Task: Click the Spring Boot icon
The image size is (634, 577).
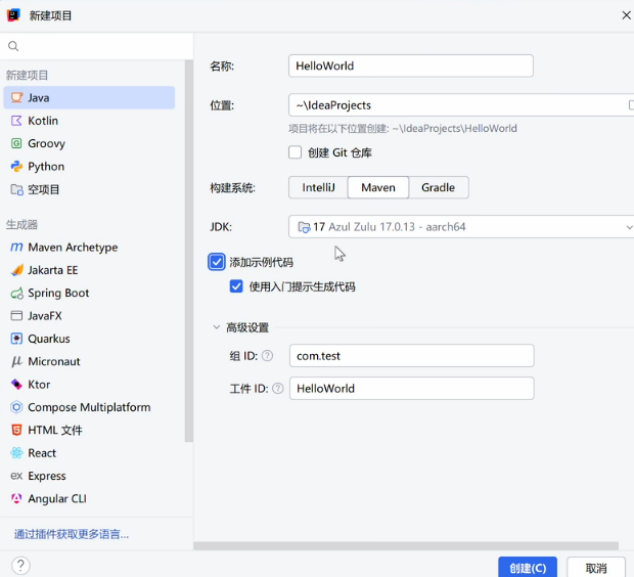Action: click(17, 293)
